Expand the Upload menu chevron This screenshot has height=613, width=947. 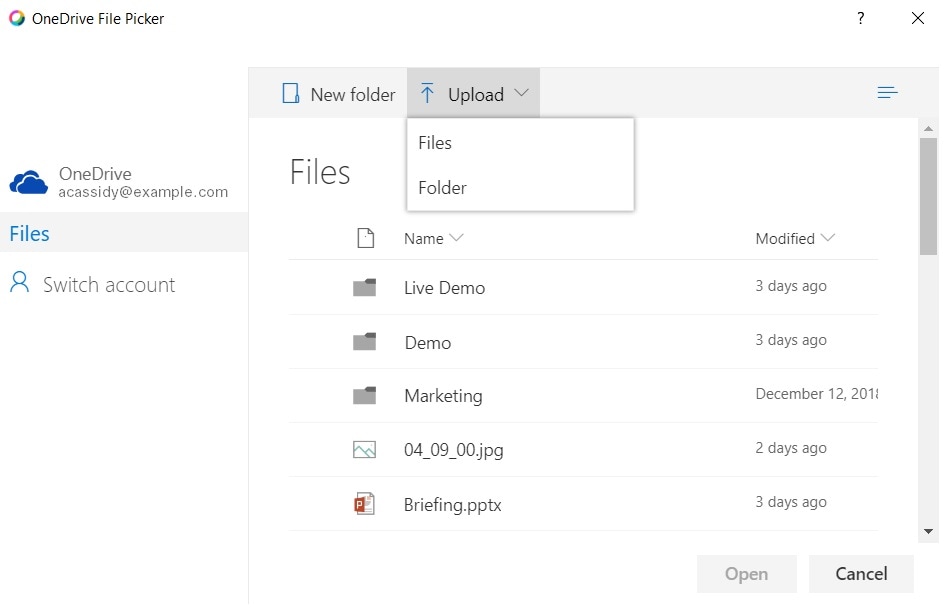[x=521, y=93]
